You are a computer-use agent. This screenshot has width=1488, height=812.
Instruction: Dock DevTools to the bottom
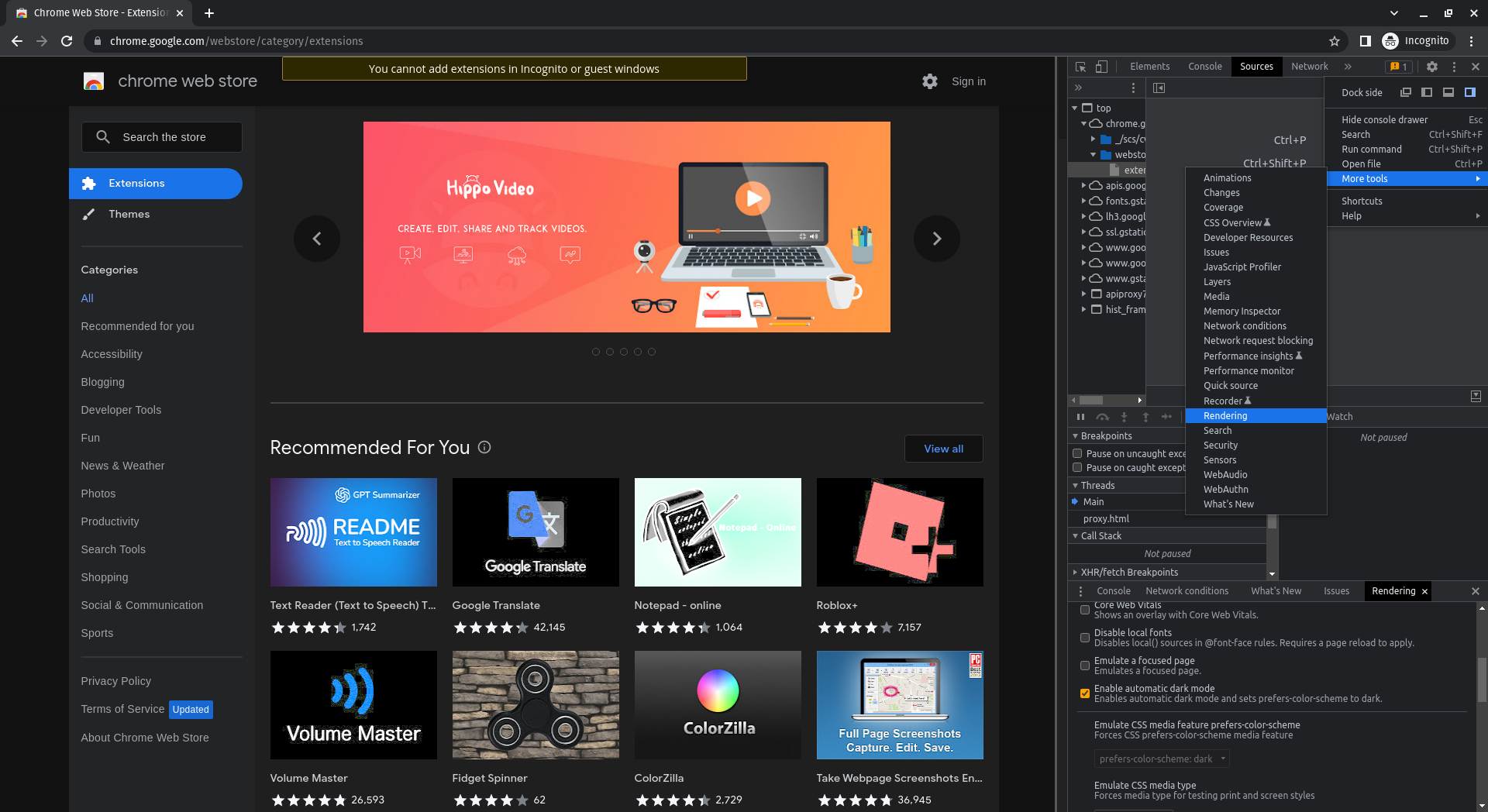coord(1448,92)
